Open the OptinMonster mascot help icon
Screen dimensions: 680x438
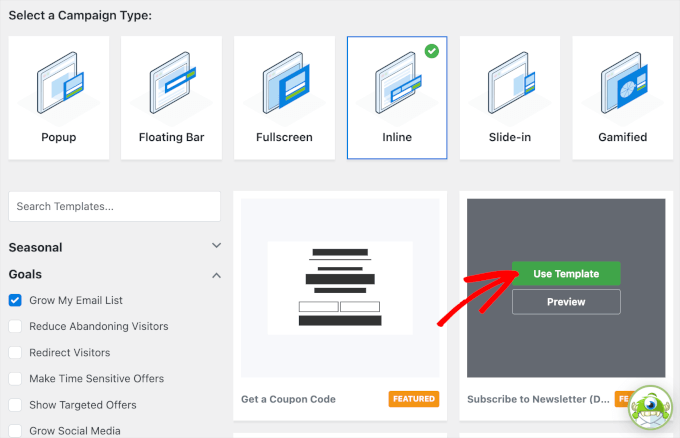pos(650,407)
